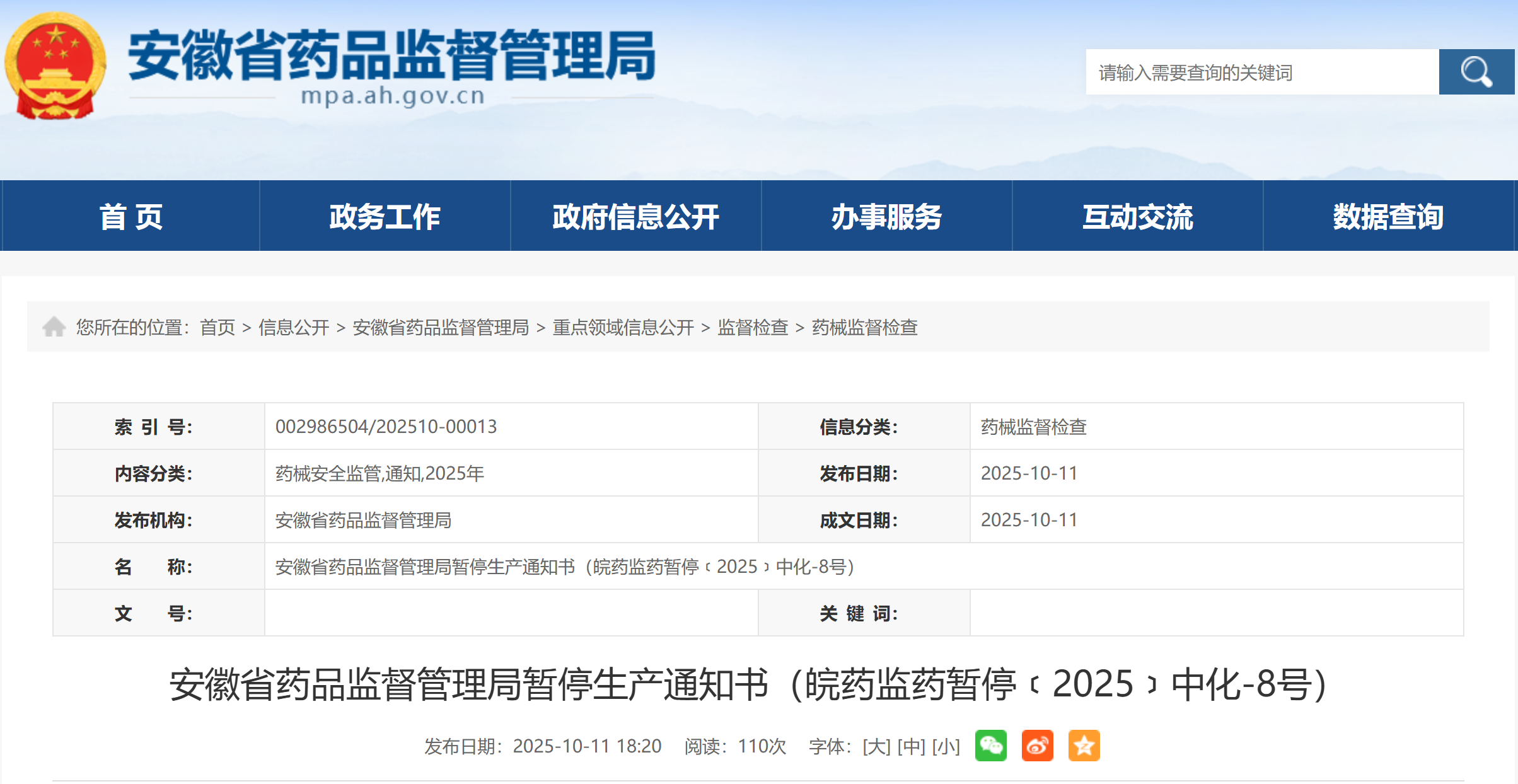
Task: Share article via WeChat icon
Action: [990, 746]
